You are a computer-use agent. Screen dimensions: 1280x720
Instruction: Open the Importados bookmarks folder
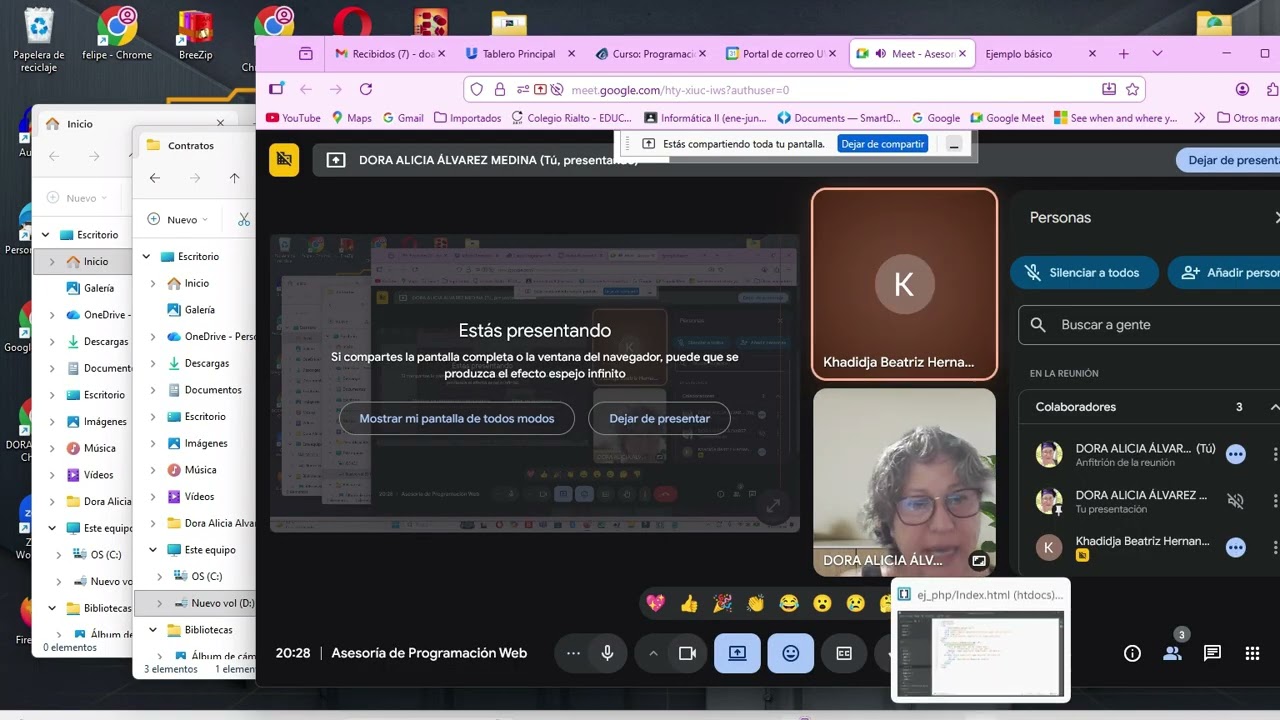pos(468,118)
